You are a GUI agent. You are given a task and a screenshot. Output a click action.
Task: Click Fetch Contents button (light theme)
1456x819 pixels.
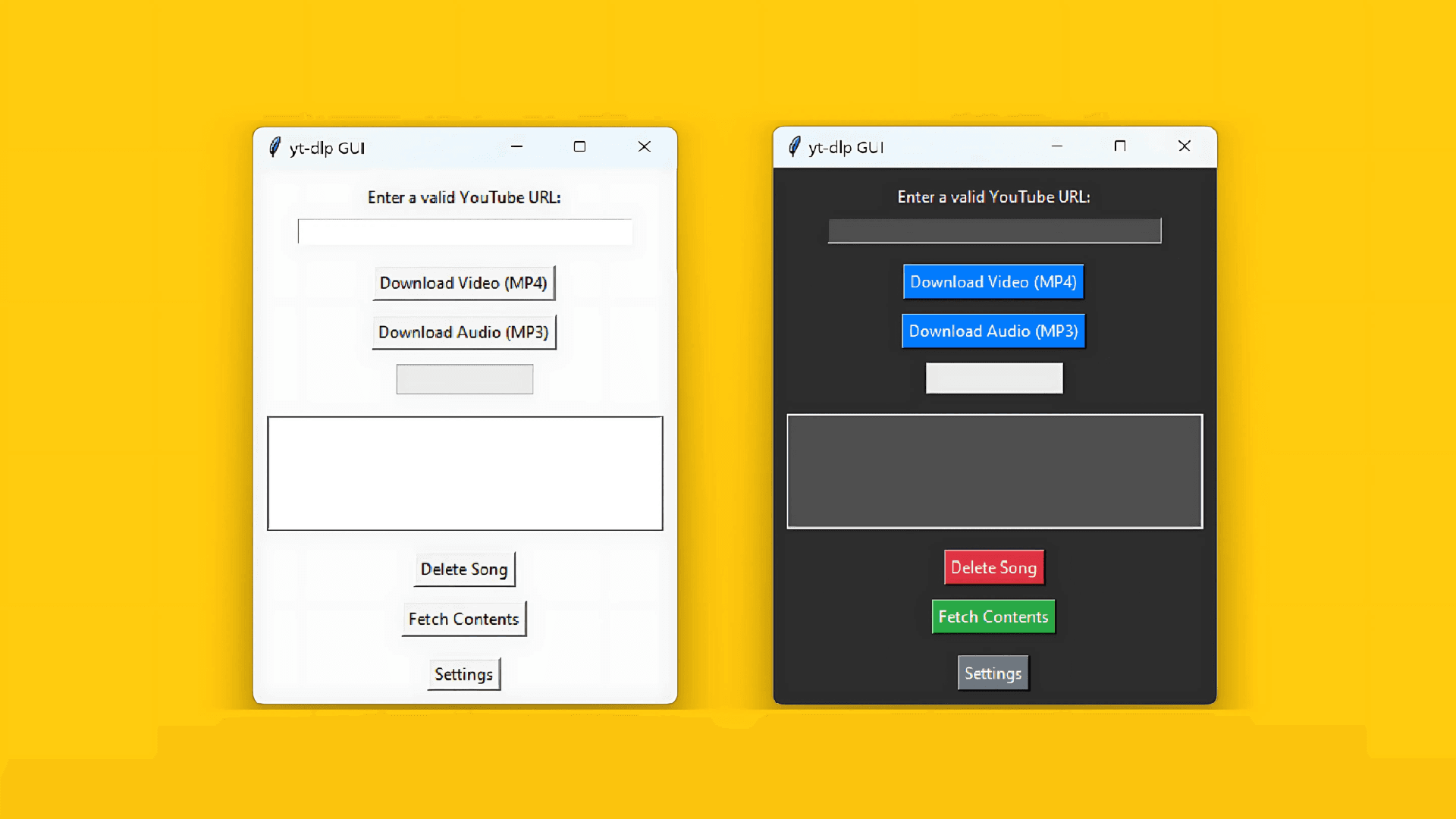[463, 618]
